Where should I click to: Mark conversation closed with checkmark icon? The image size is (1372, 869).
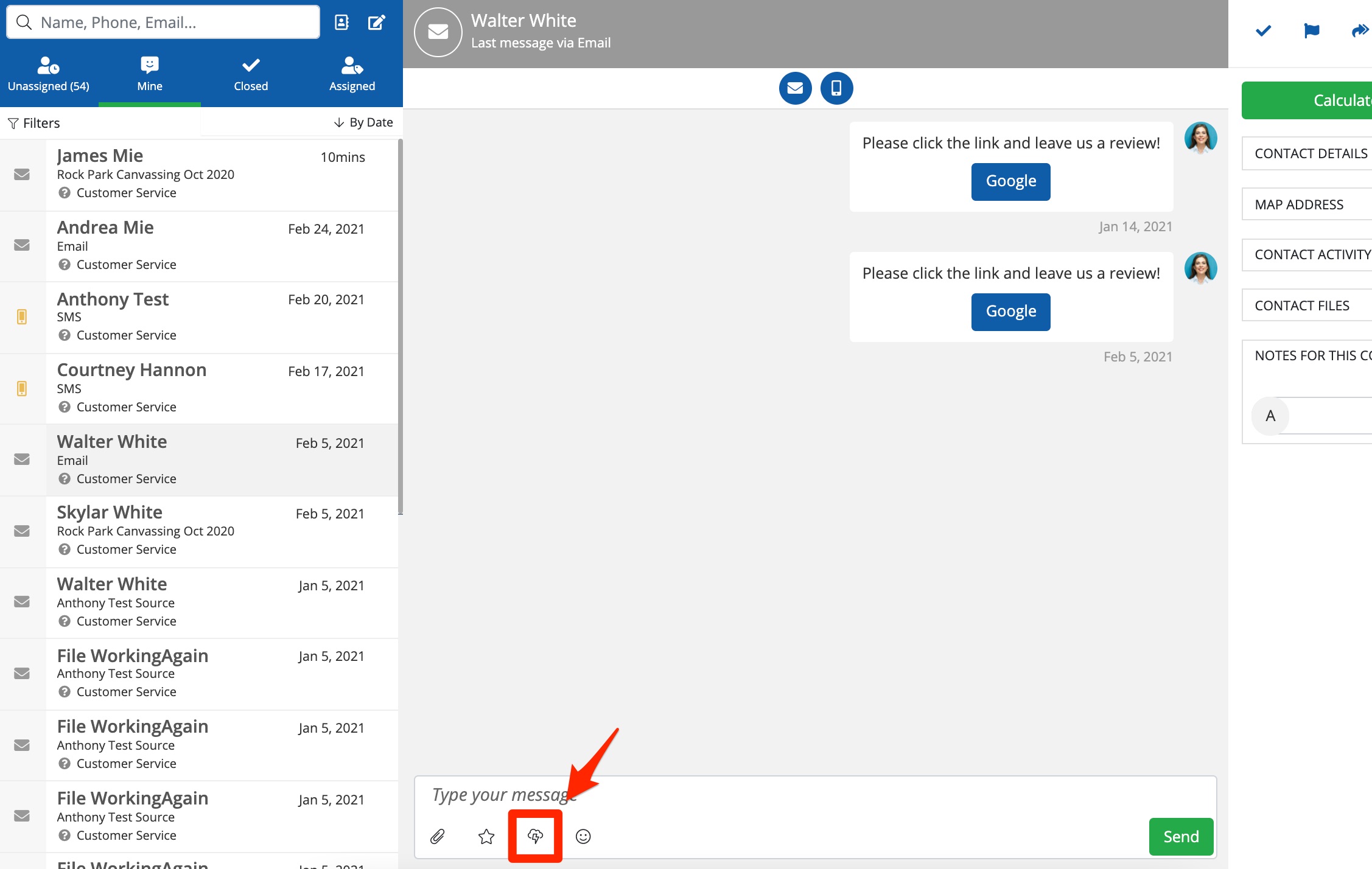pos(1264,30)
